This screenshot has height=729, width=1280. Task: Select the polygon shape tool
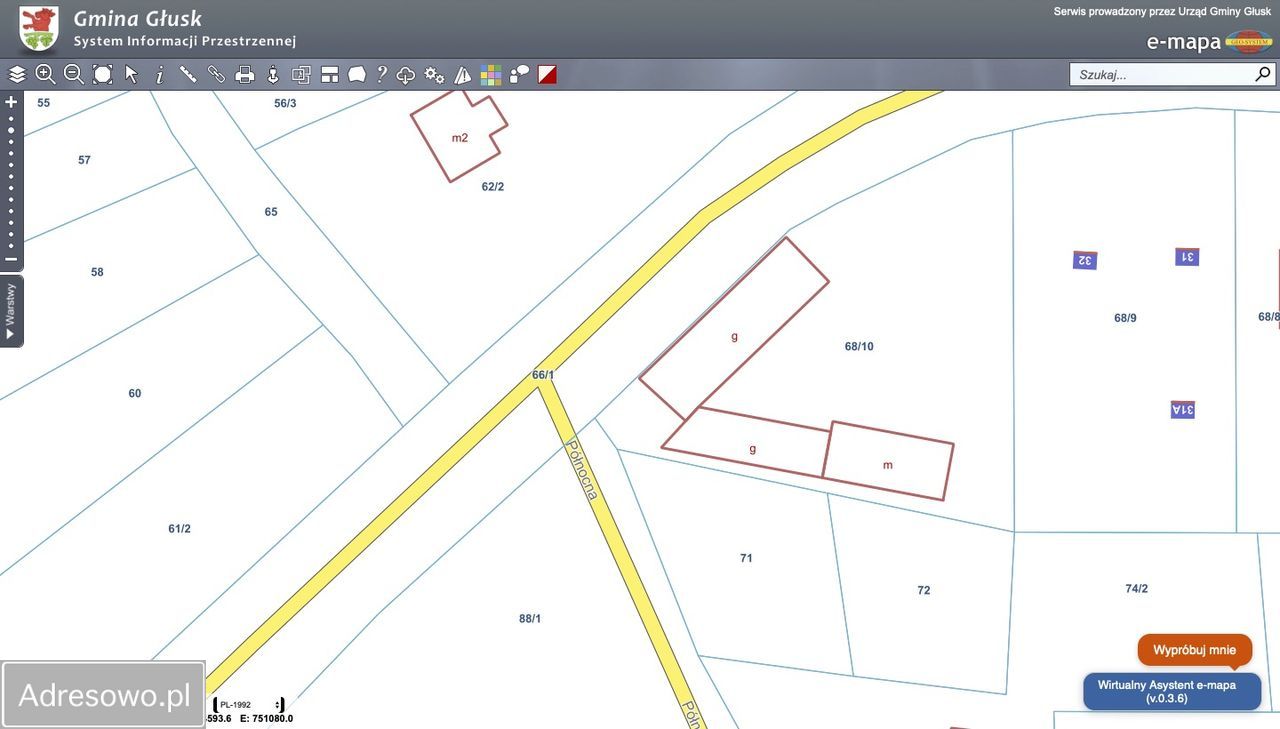pos(357,75)
